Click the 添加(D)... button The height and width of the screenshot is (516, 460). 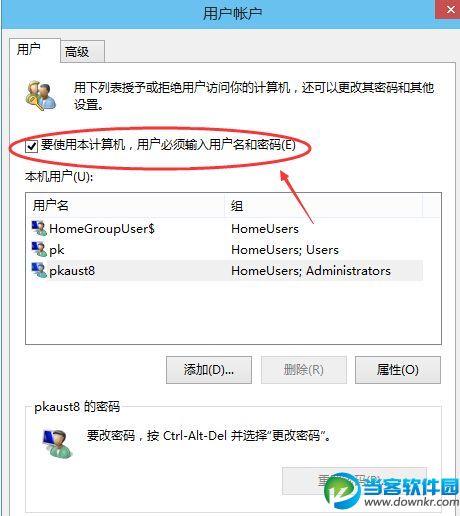click(x=209, y=370)
